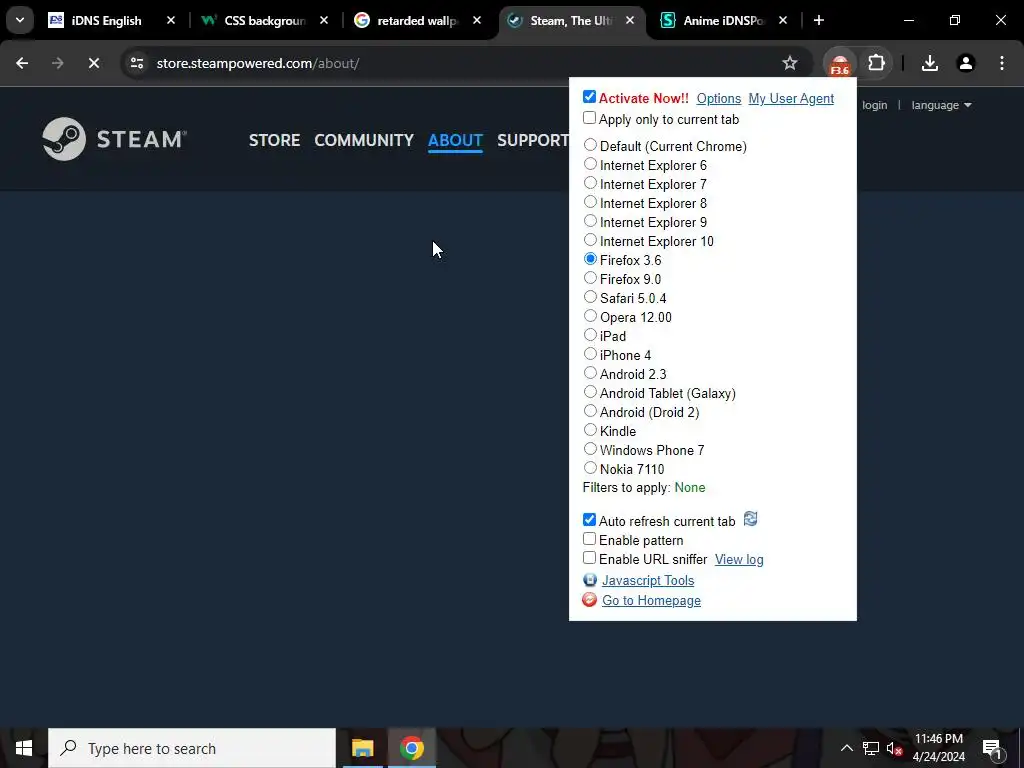Select Opera 12.00 radio button
The height and width of the screenshot is (768, 1024).
click(590, 315)
